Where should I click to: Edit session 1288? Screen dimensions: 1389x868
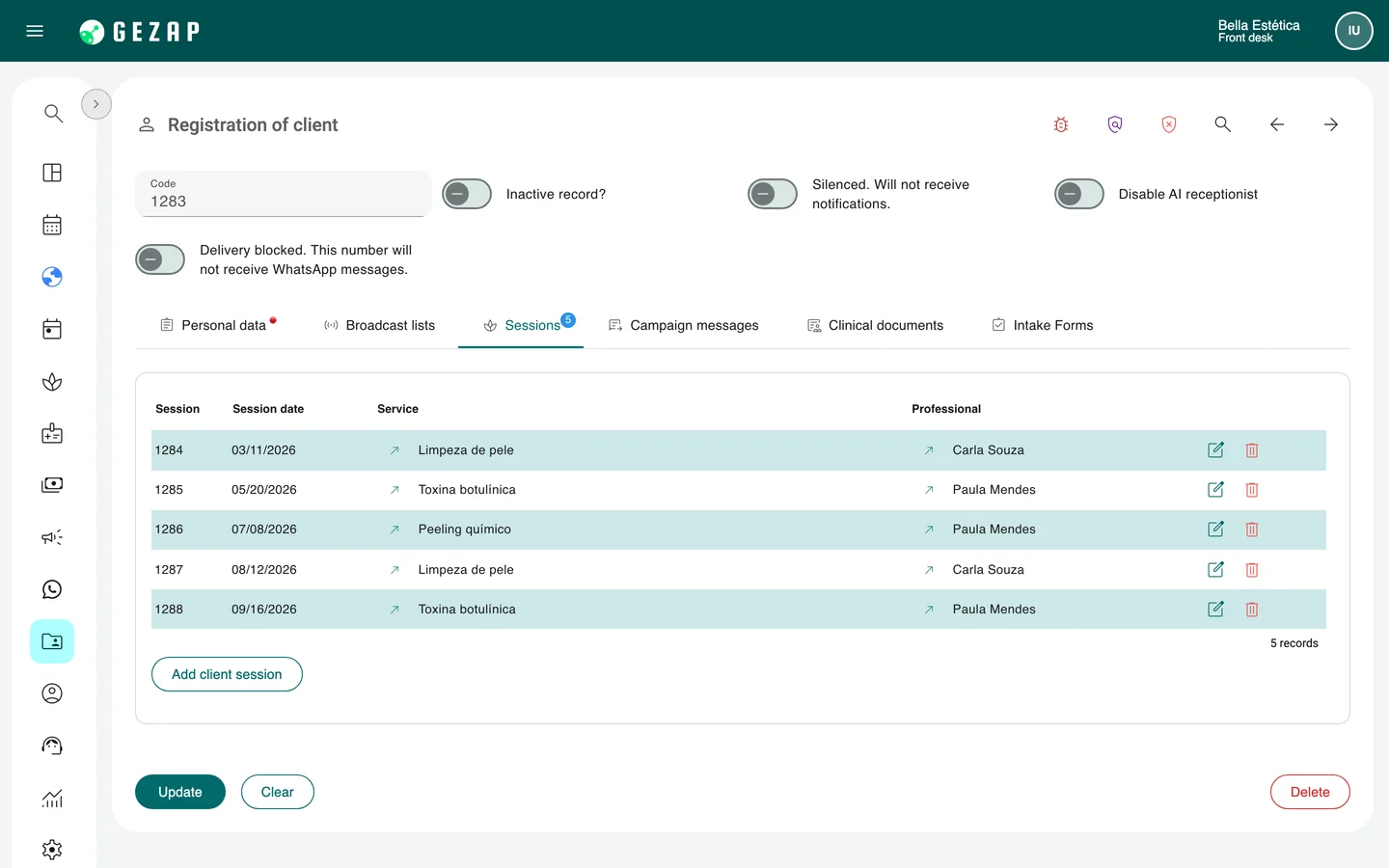point(1215,610)
